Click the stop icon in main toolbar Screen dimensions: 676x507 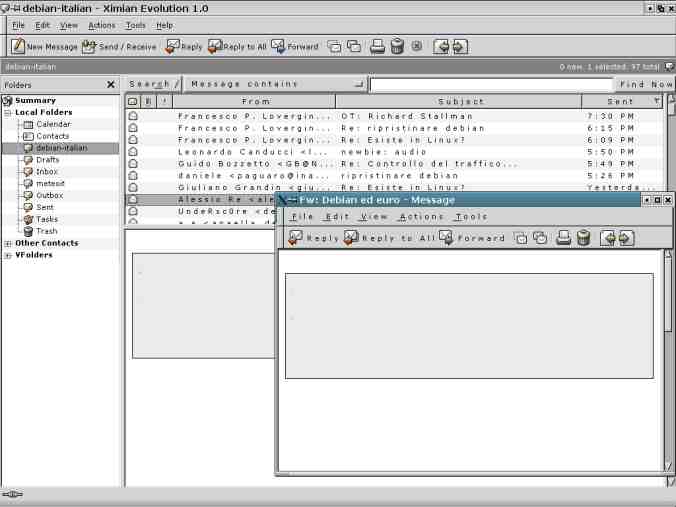point(416,46)
